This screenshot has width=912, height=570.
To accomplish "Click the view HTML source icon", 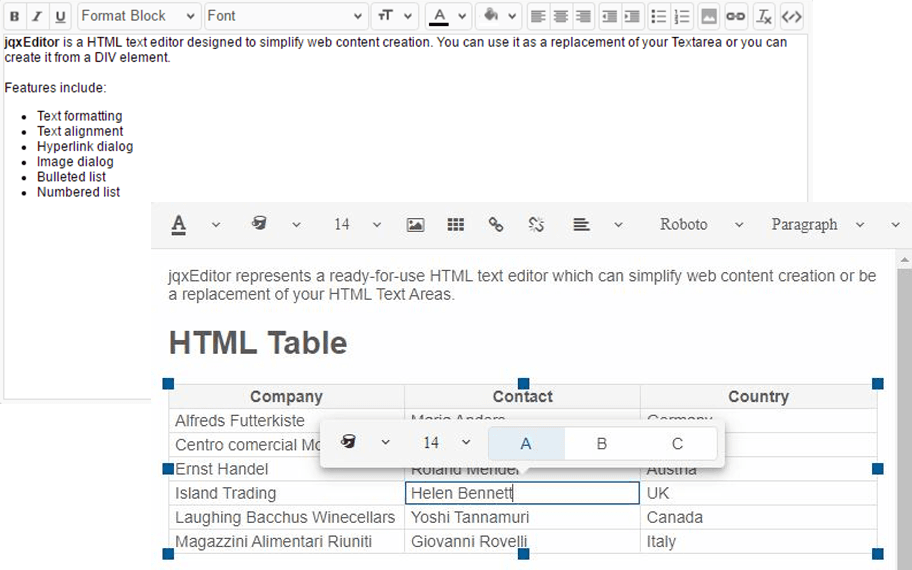I will point(792,16).
